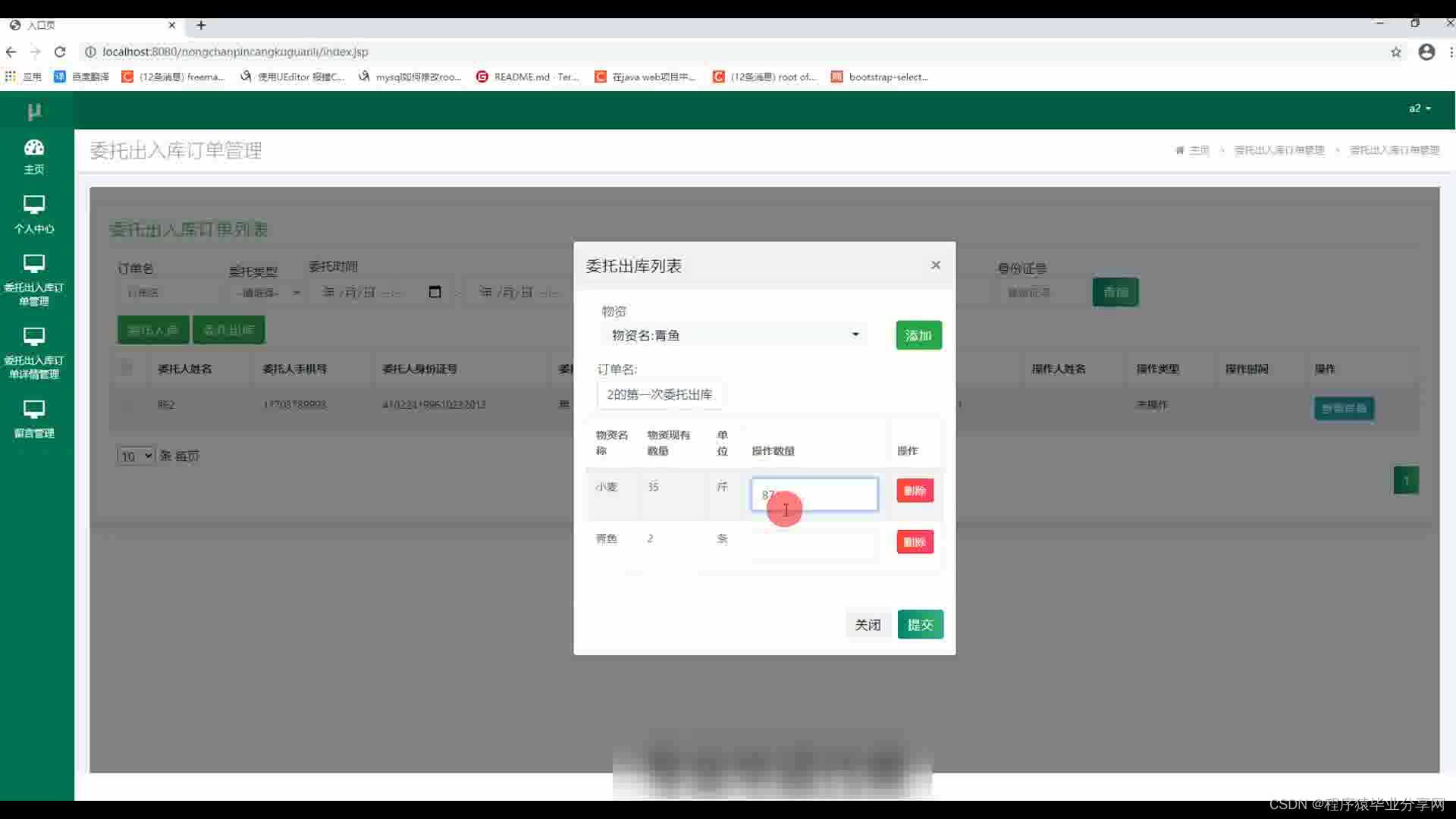
Task: Open 留言管理 sidebar icon
Action: pyautogui.click(x=34, y=410)
